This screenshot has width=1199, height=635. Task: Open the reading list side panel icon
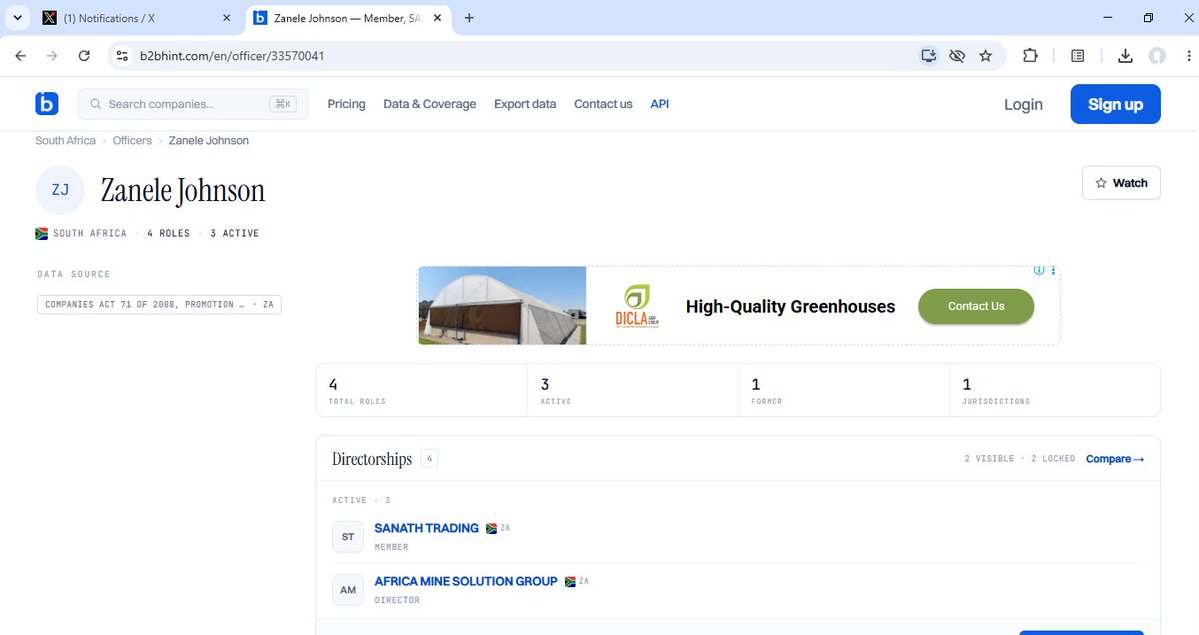tap(1077, 56)
